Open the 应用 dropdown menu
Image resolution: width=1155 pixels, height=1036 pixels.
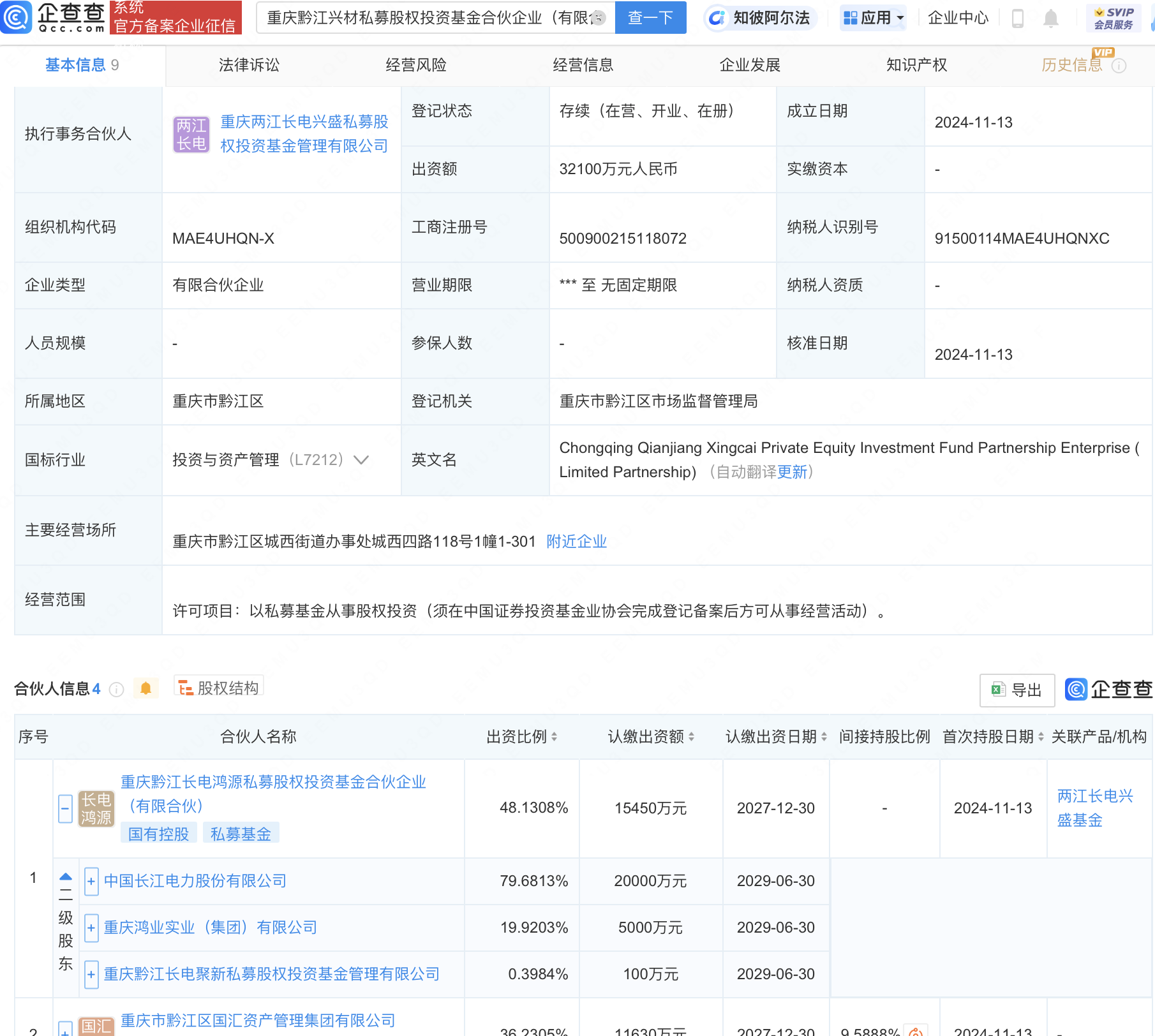(873, 18)
